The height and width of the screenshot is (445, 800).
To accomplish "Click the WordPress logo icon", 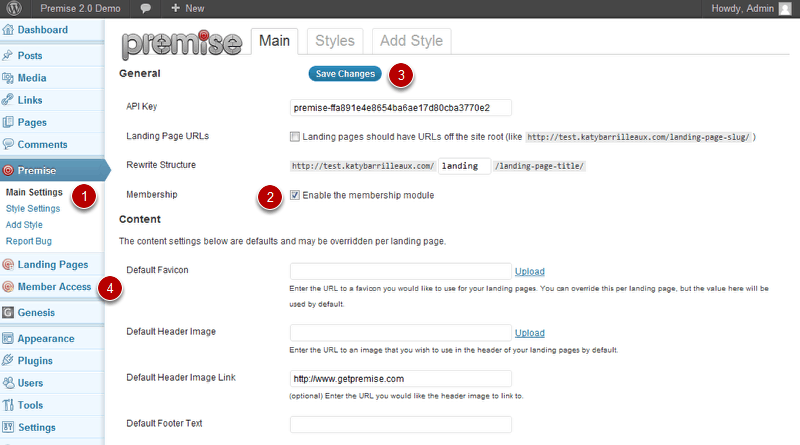I will (14, 8).
